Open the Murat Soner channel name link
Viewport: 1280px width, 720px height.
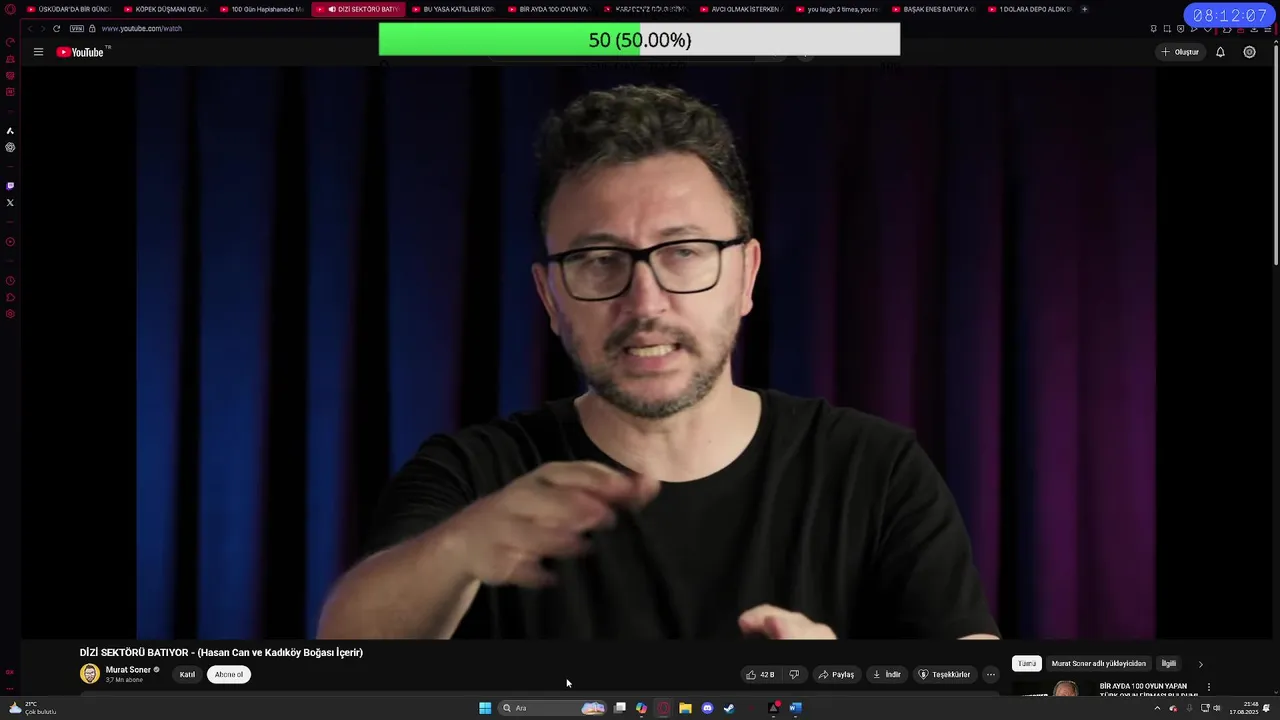[x=128, y=670]
